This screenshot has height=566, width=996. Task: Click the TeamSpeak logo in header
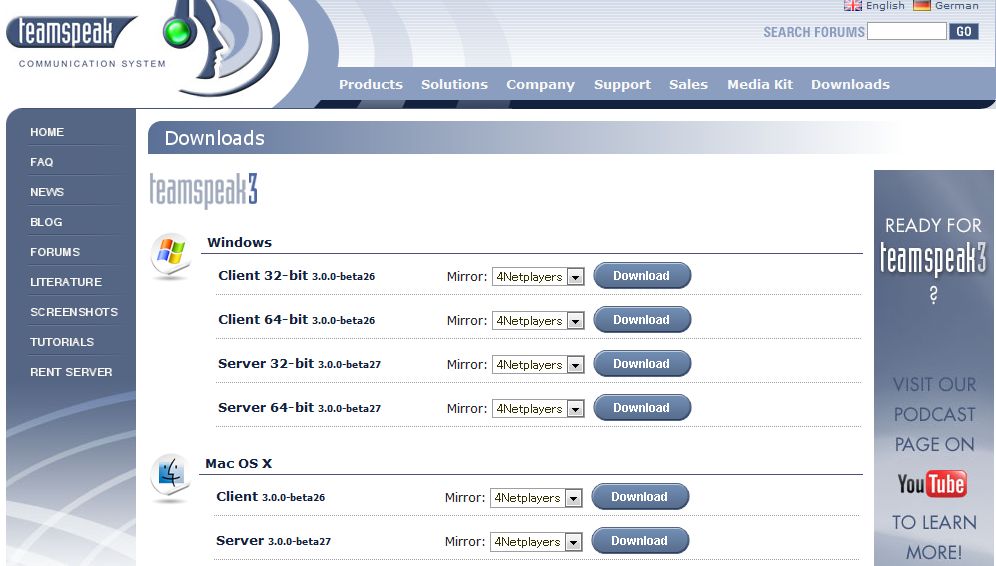(71, 32)
